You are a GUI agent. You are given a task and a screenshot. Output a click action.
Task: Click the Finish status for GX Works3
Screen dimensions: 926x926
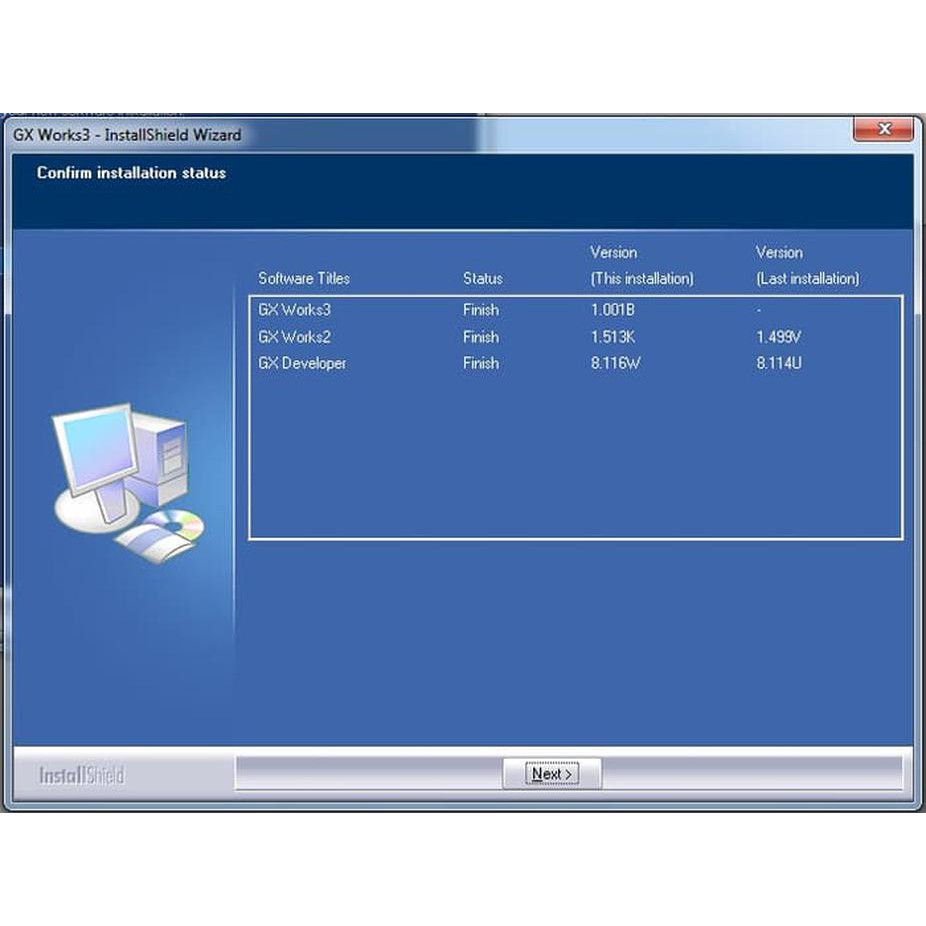click(481, 310)
